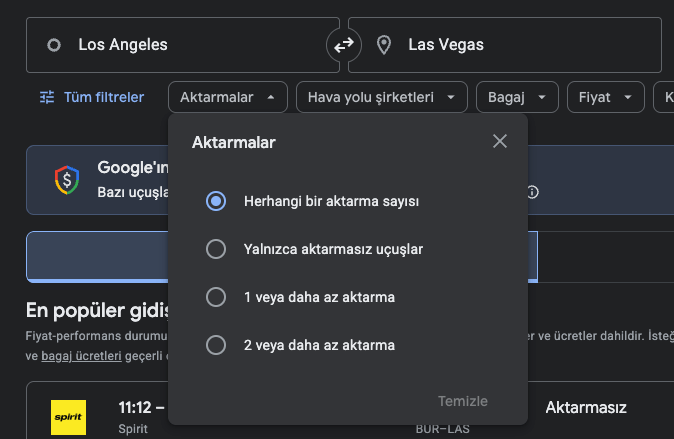Click the circle icon beside Los Angeles

[x=54, y=45]
